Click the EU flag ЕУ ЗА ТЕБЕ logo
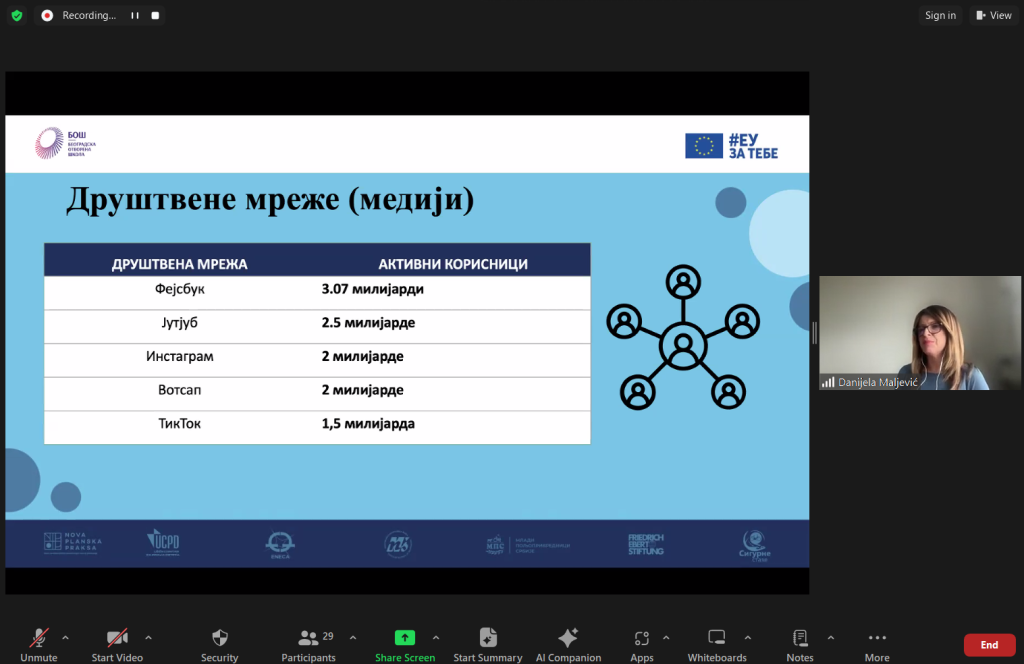This screenshot has height=664, width=1024. 731,146
